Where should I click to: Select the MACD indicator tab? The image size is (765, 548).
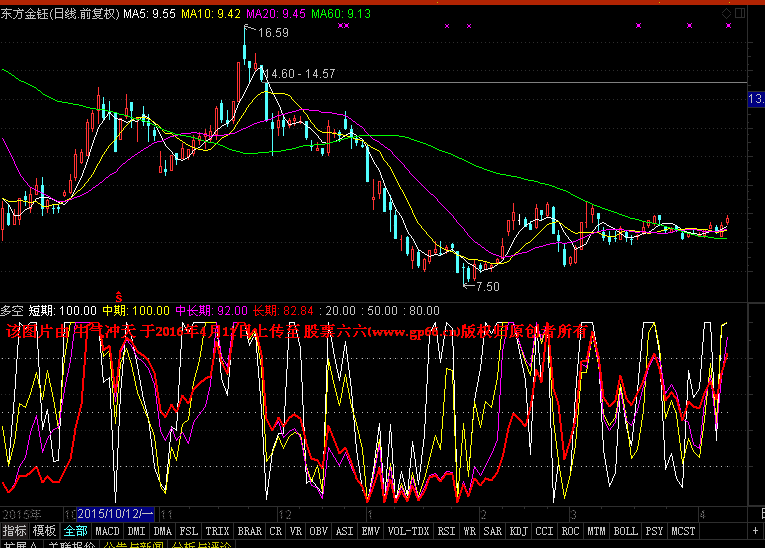(x=108, y=530)
